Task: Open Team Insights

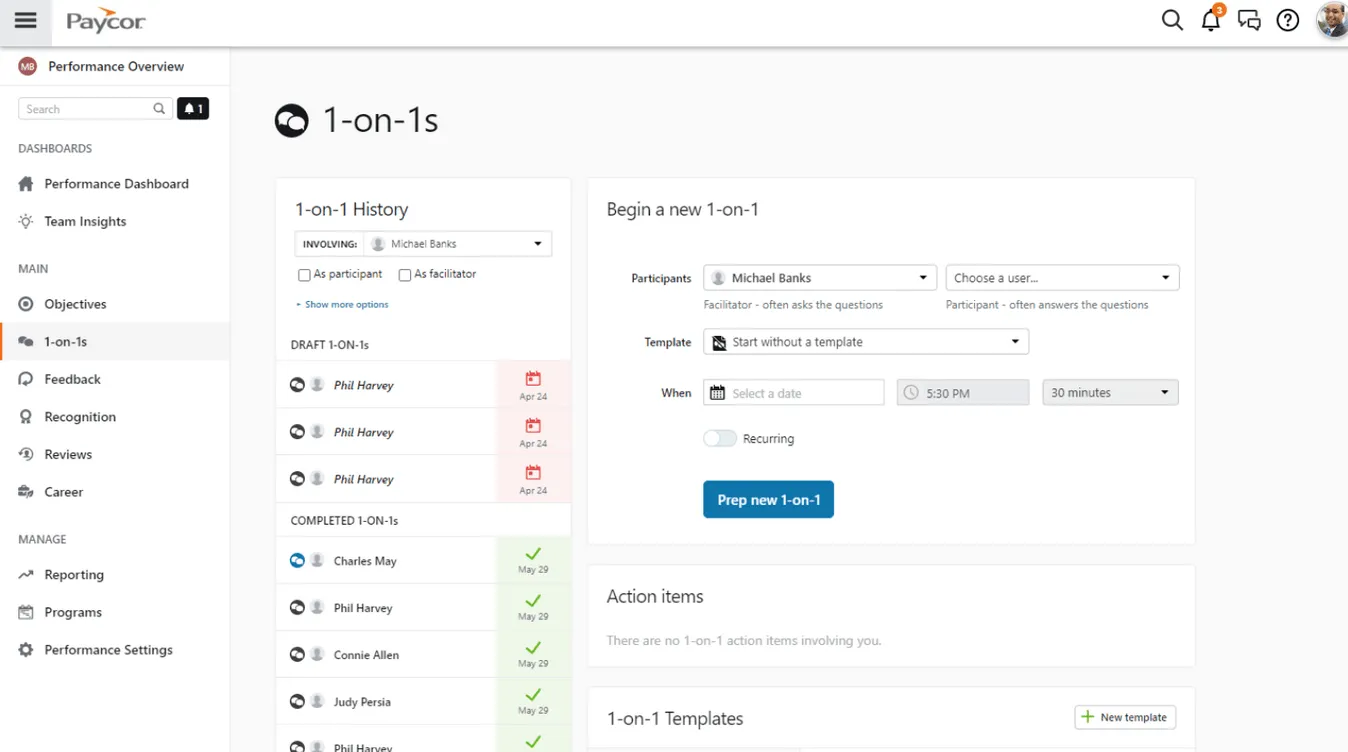Action: [85, 222]
